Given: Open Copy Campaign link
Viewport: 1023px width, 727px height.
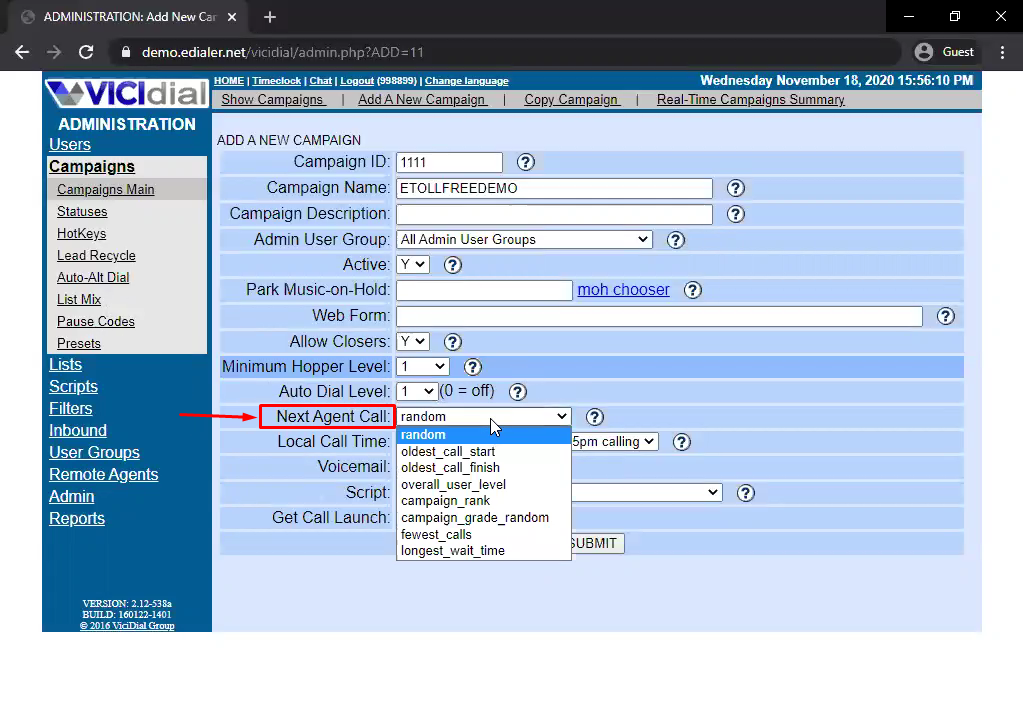Looking at the screenshot, I should click(572, 100).
